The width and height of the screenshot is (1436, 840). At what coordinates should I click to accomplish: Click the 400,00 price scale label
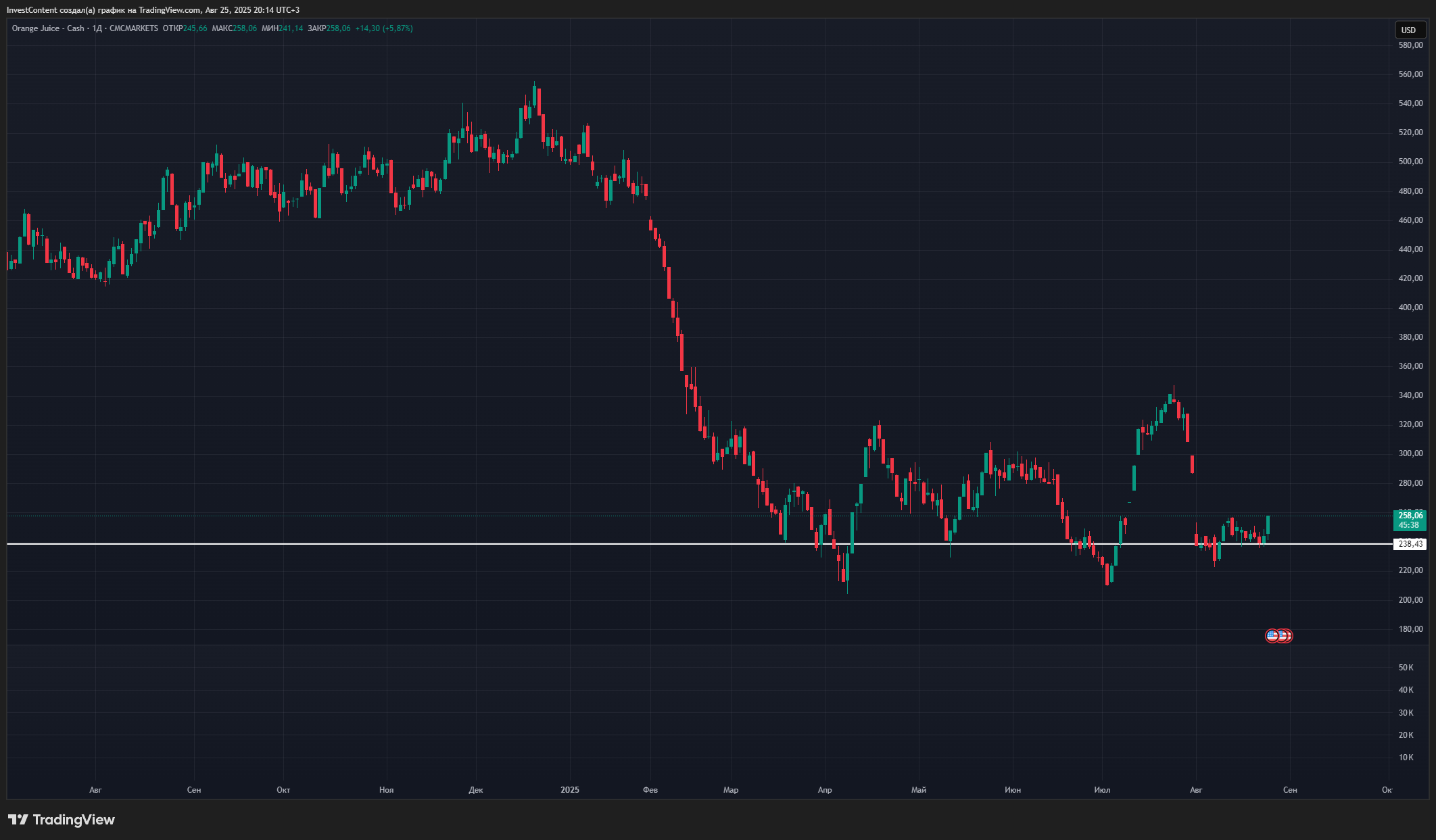coord(1410,307)
